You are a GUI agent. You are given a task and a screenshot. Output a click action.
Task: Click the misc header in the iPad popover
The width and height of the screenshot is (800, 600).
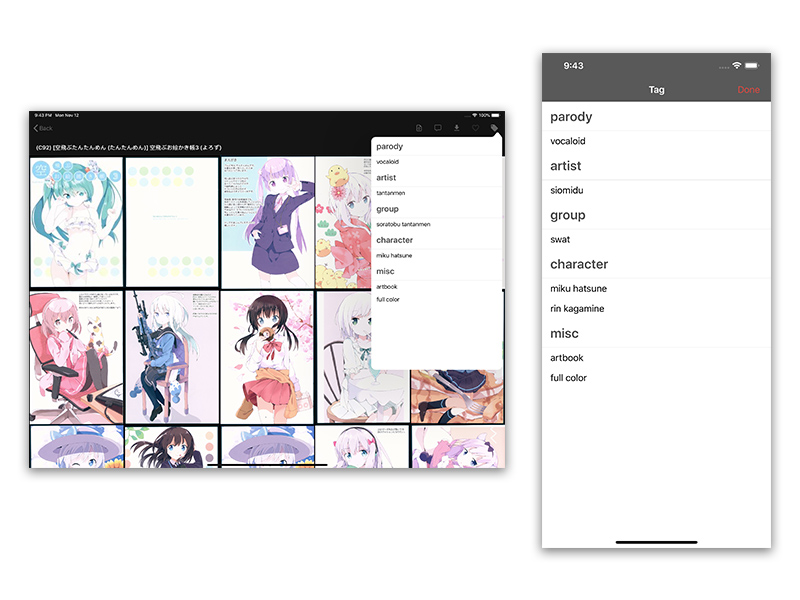(385, 271)
